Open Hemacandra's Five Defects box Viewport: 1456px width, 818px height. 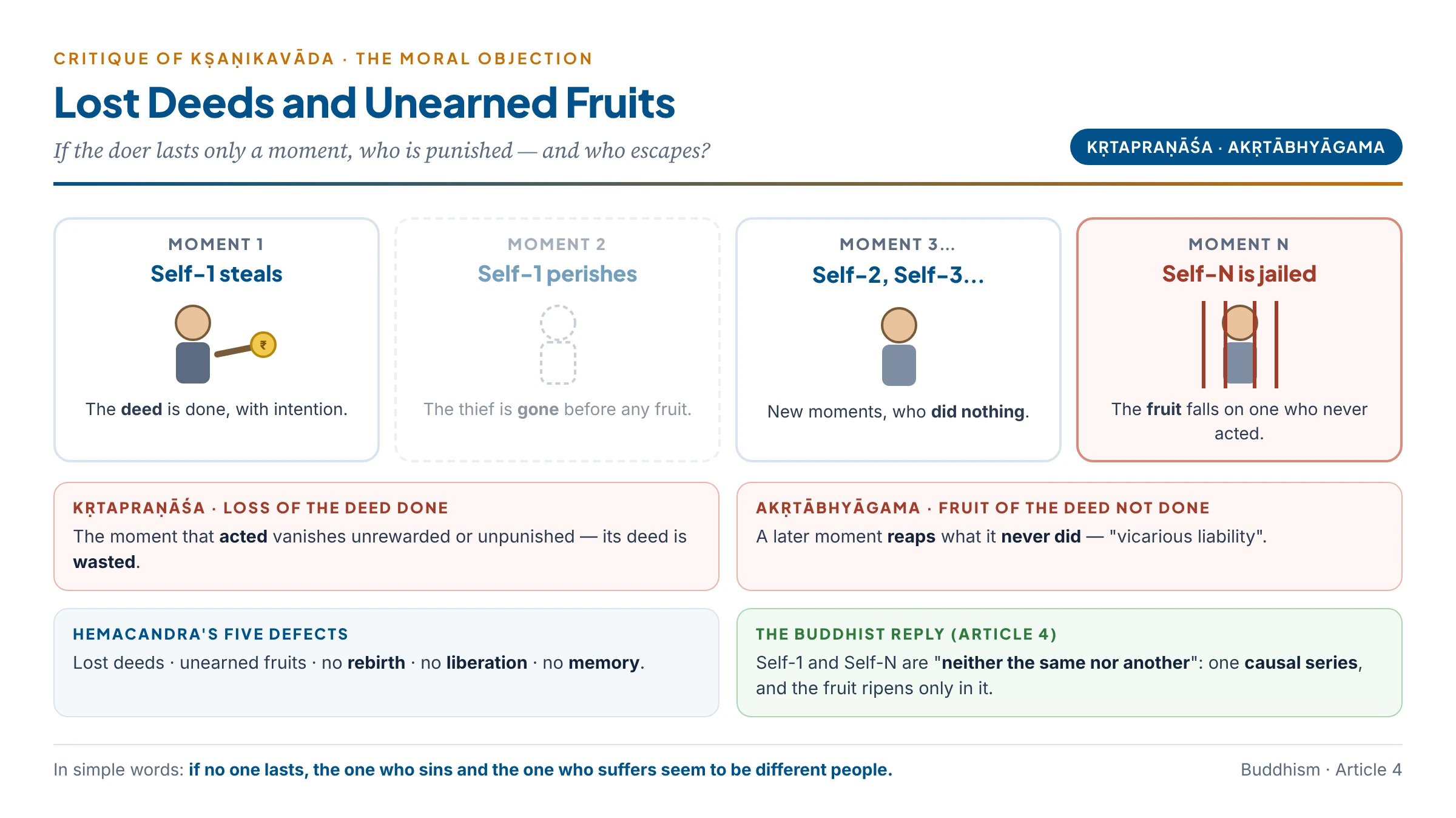[386, 663]
